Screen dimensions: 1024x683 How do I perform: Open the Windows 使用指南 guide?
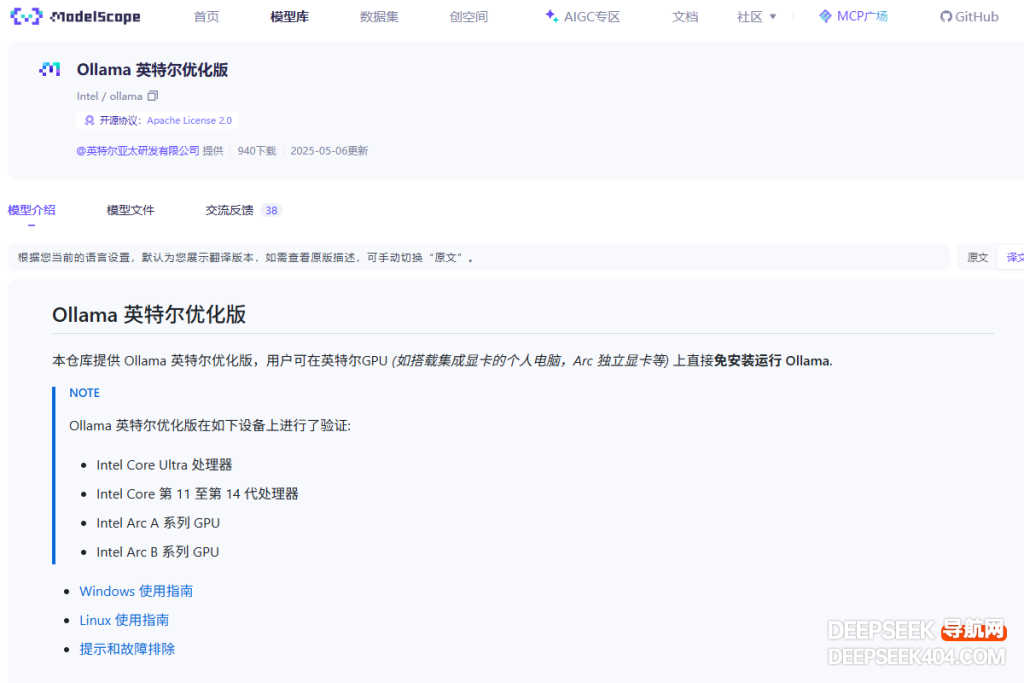pos(136,591)
